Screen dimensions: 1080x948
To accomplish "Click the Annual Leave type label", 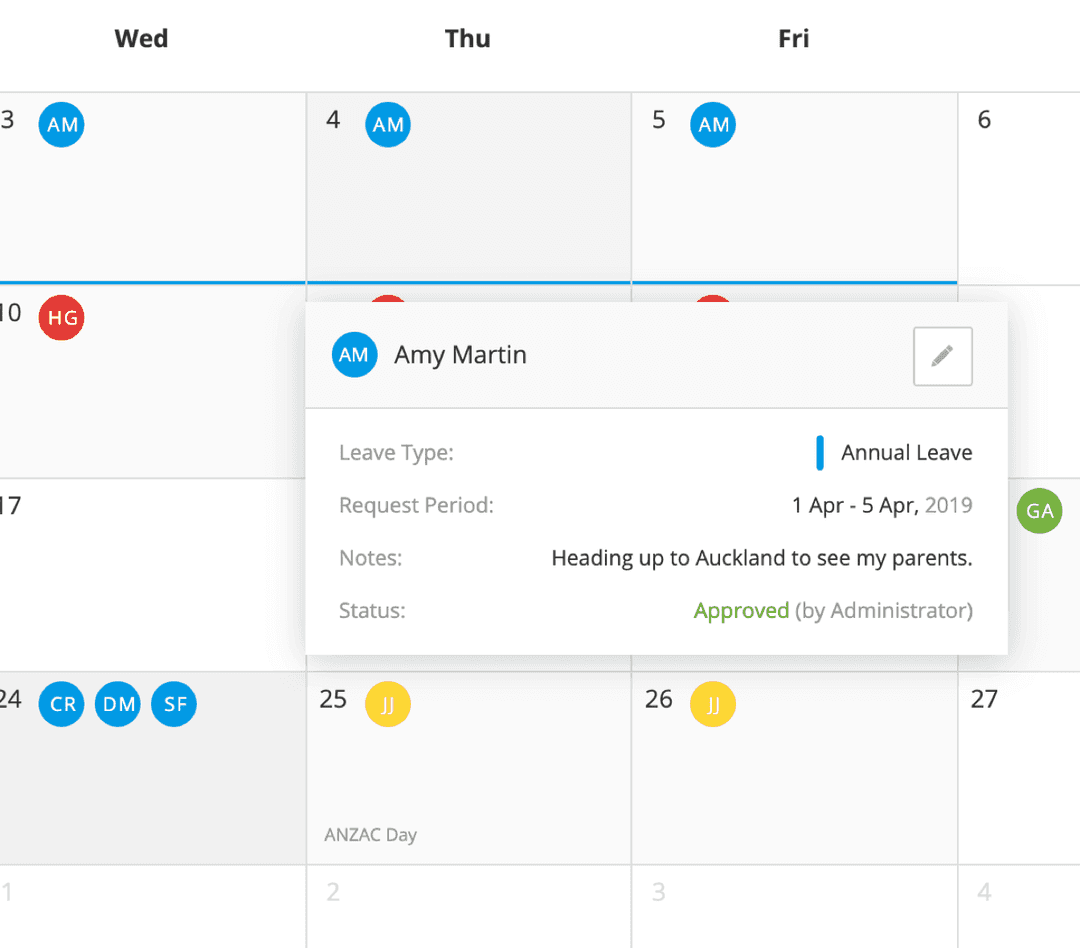I will point(906,452).
